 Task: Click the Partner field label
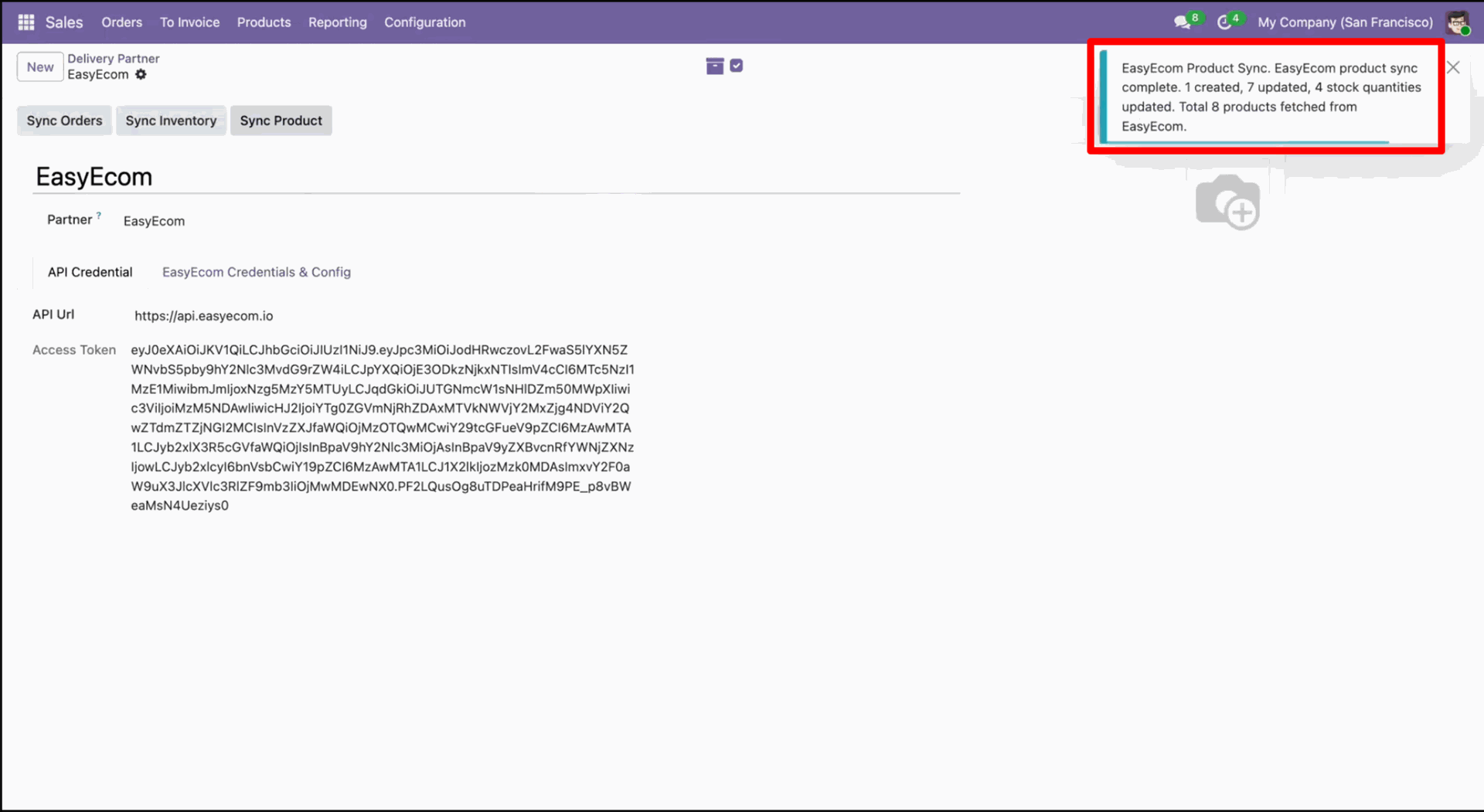[x=70, y=219]
